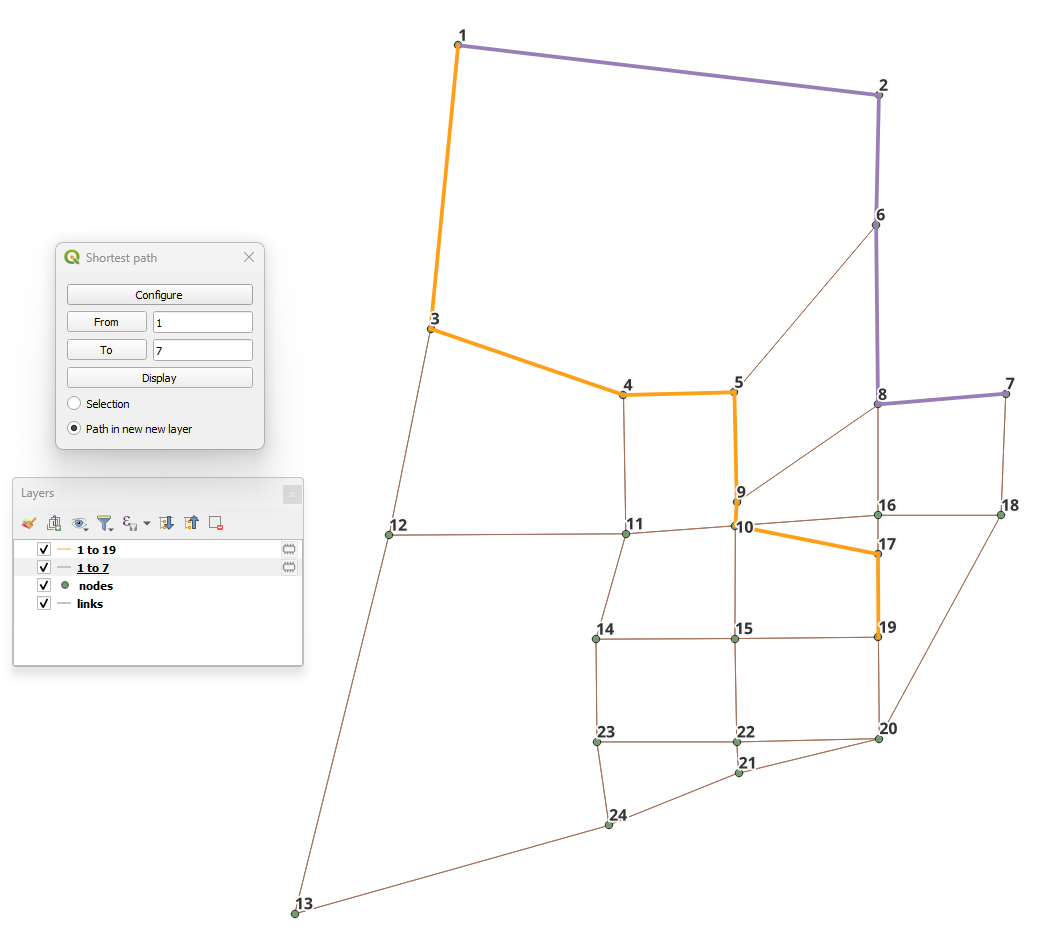Click the From input field containing 1
The image size is (1054, 938).
(x=203, y=322)
